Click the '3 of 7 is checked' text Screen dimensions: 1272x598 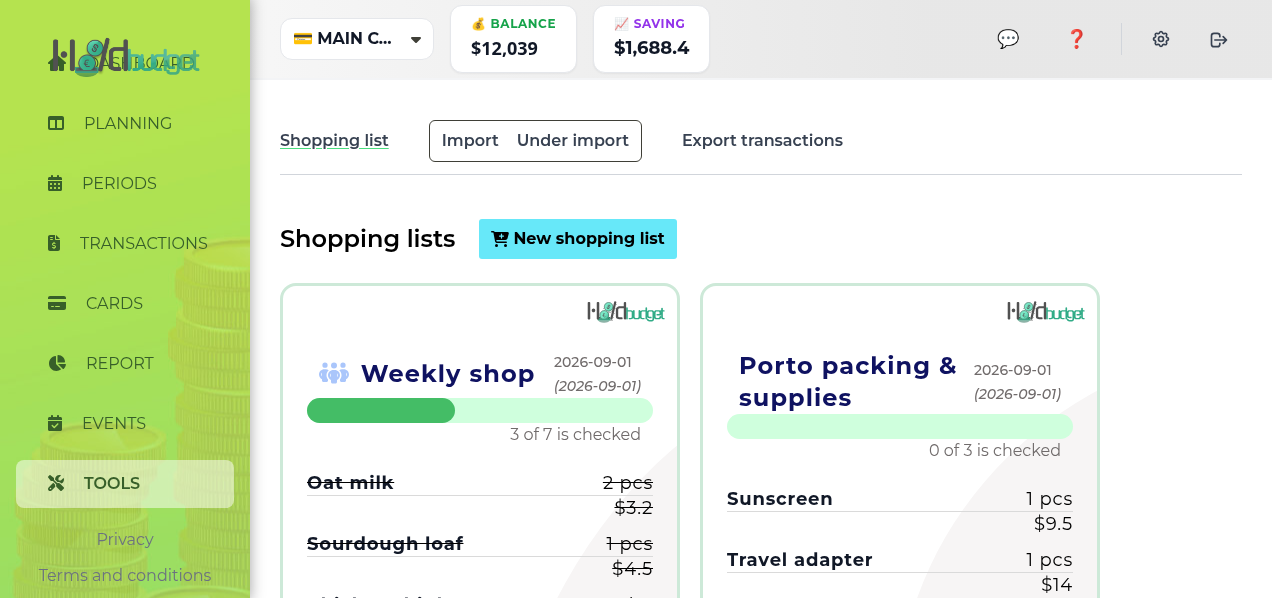[x=575, y=434]
